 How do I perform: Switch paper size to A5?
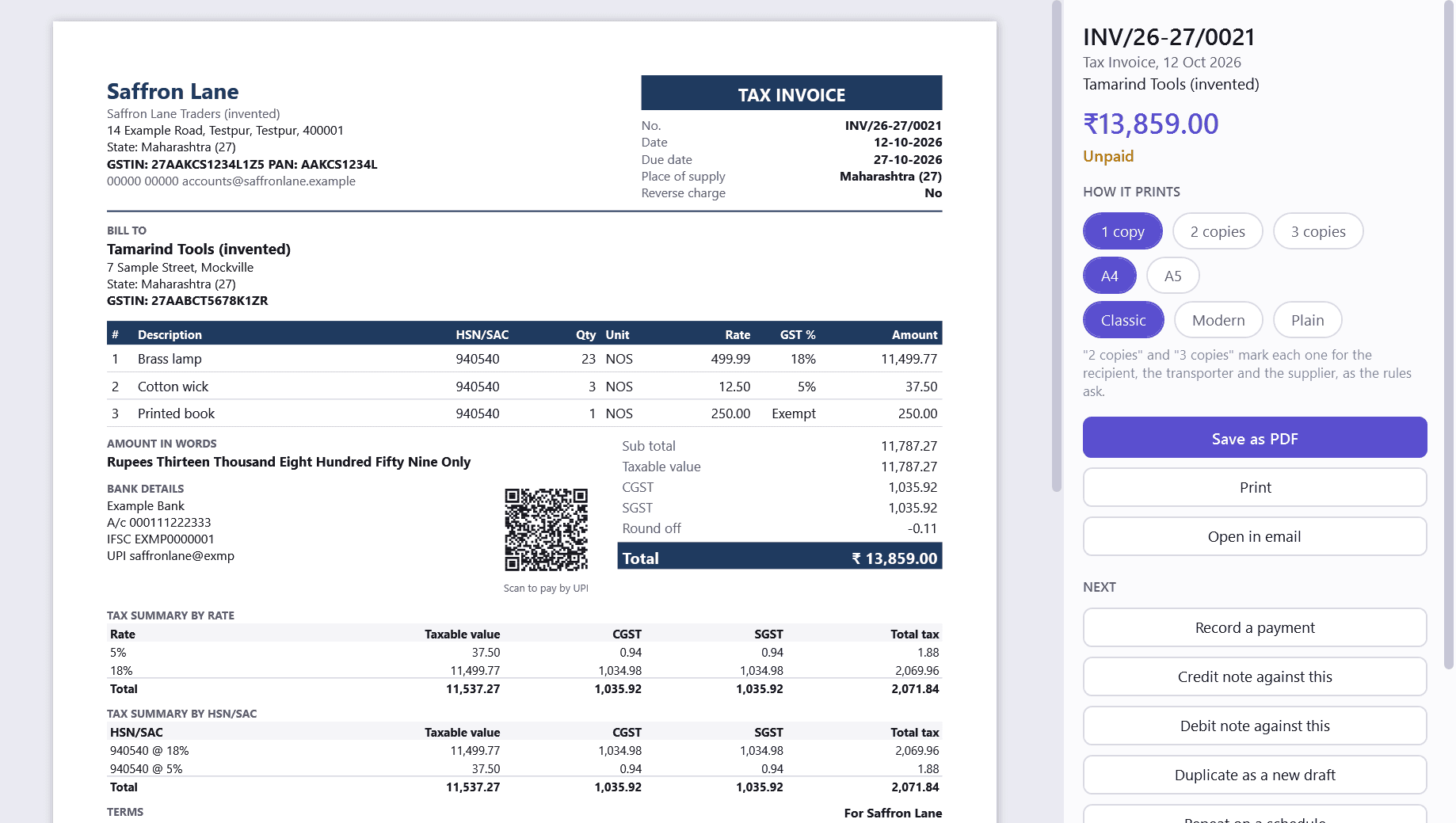[1173, 276]
